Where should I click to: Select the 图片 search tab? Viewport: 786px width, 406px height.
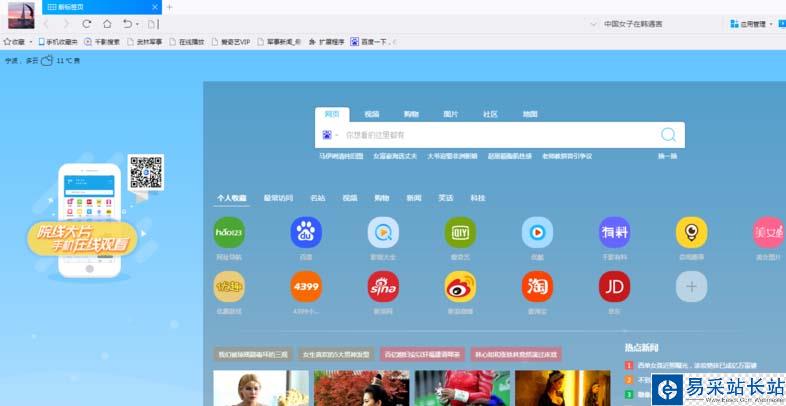click(x=451, y=114)
